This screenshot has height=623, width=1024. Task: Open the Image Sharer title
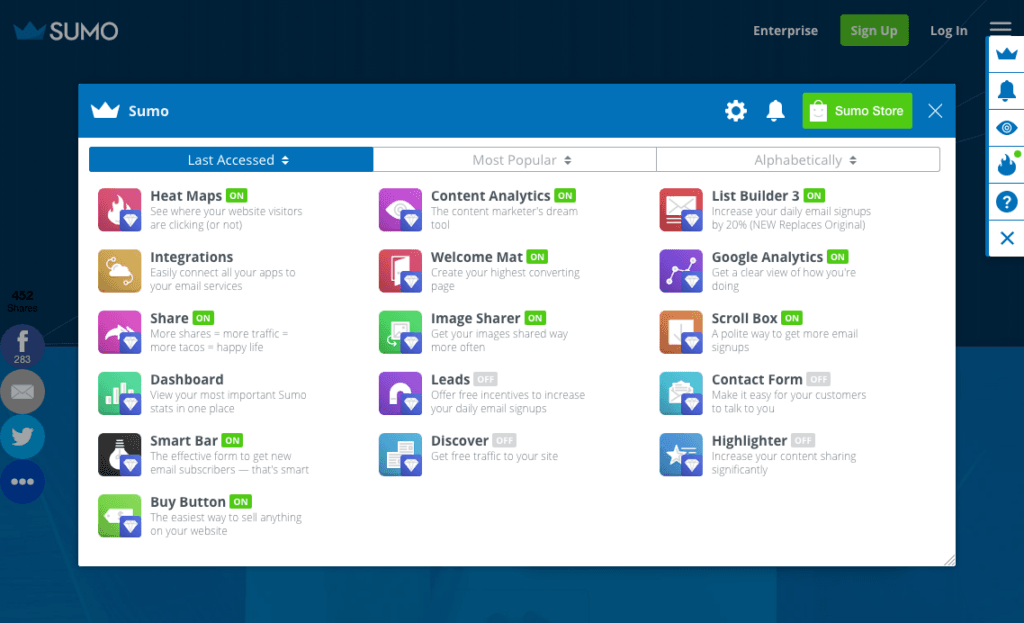[x=475, y=318]
